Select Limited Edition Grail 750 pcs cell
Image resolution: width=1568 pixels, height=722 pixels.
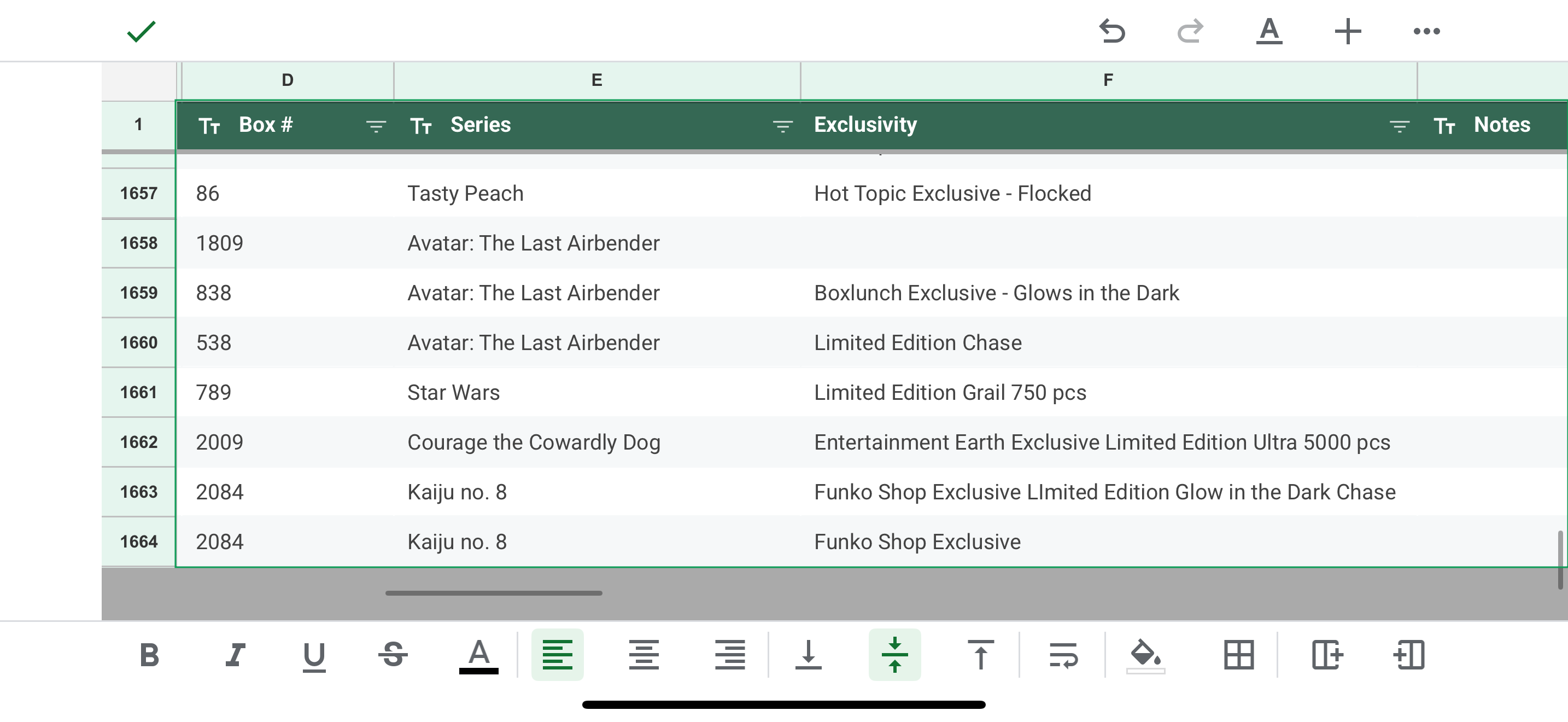(1108, 392)
